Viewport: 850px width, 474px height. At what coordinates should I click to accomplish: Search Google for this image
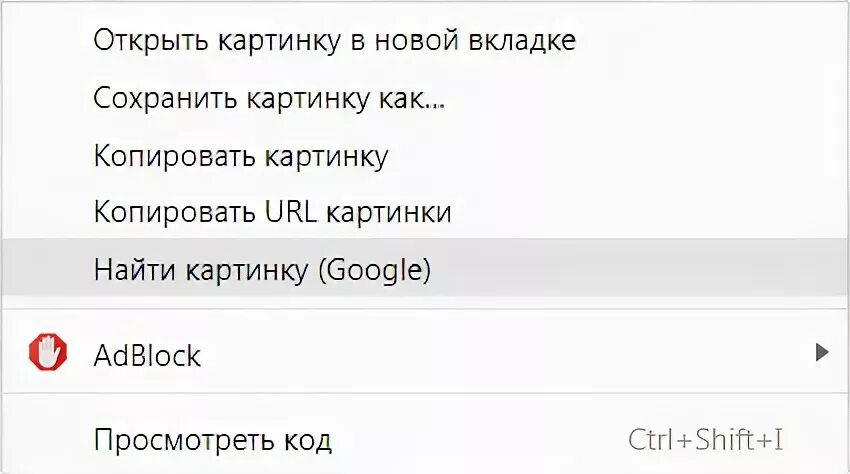coord(262,269)
